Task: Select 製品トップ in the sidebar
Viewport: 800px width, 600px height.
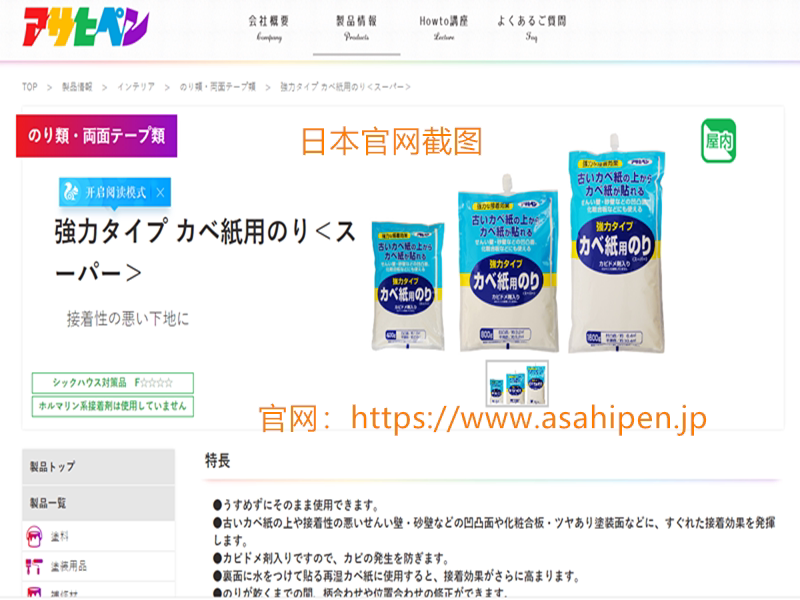Action: pos(98,466)
